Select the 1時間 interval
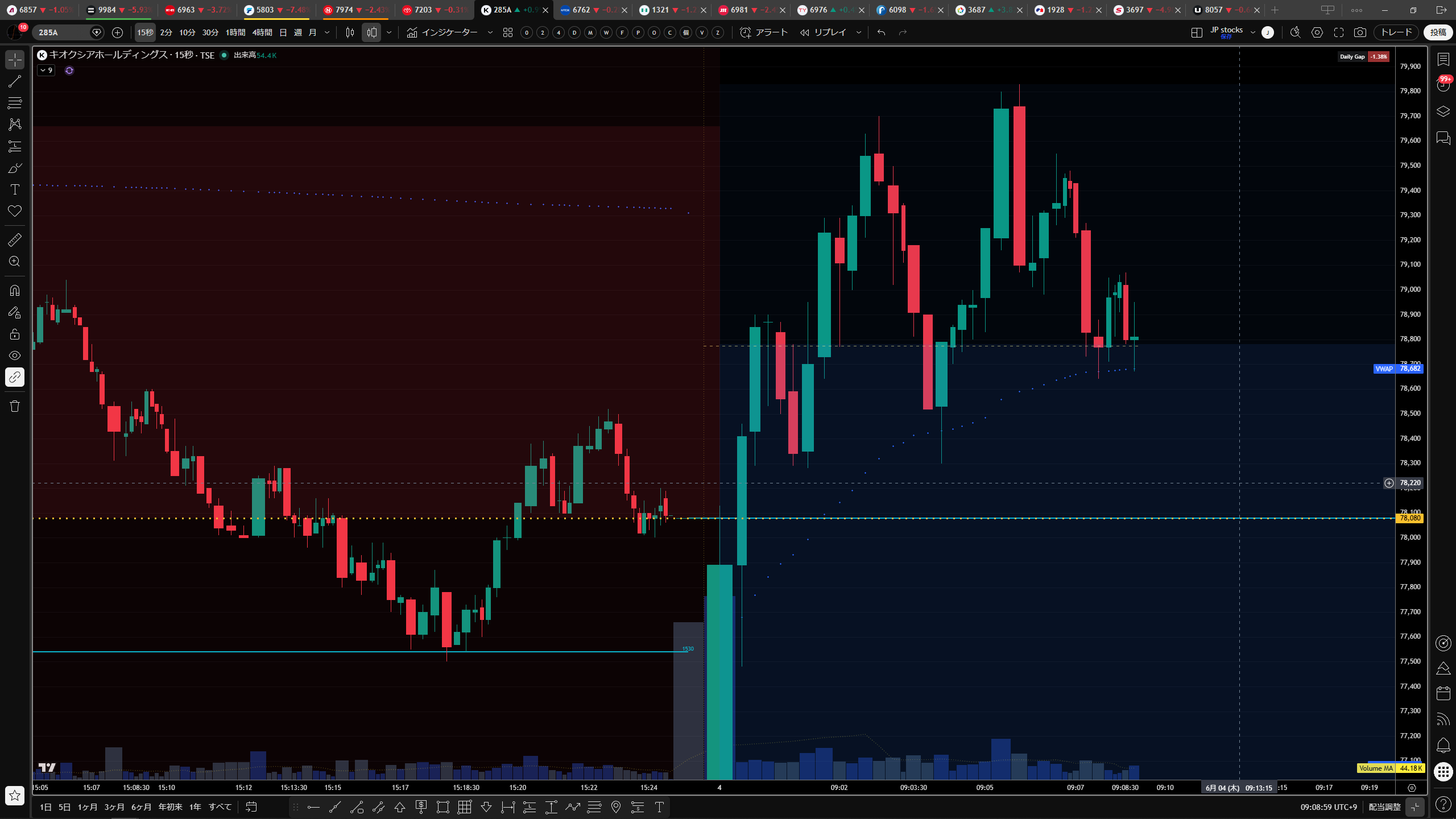The height and width of the screenshot is (819, 1456). point(235,32)
